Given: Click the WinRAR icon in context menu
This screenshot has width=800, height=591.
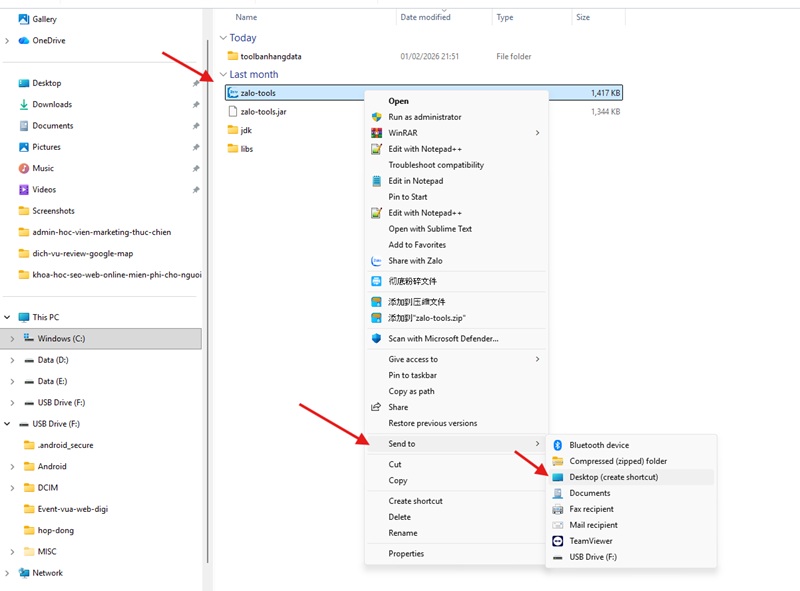Looking at the screenshot, I should (377, 133).
